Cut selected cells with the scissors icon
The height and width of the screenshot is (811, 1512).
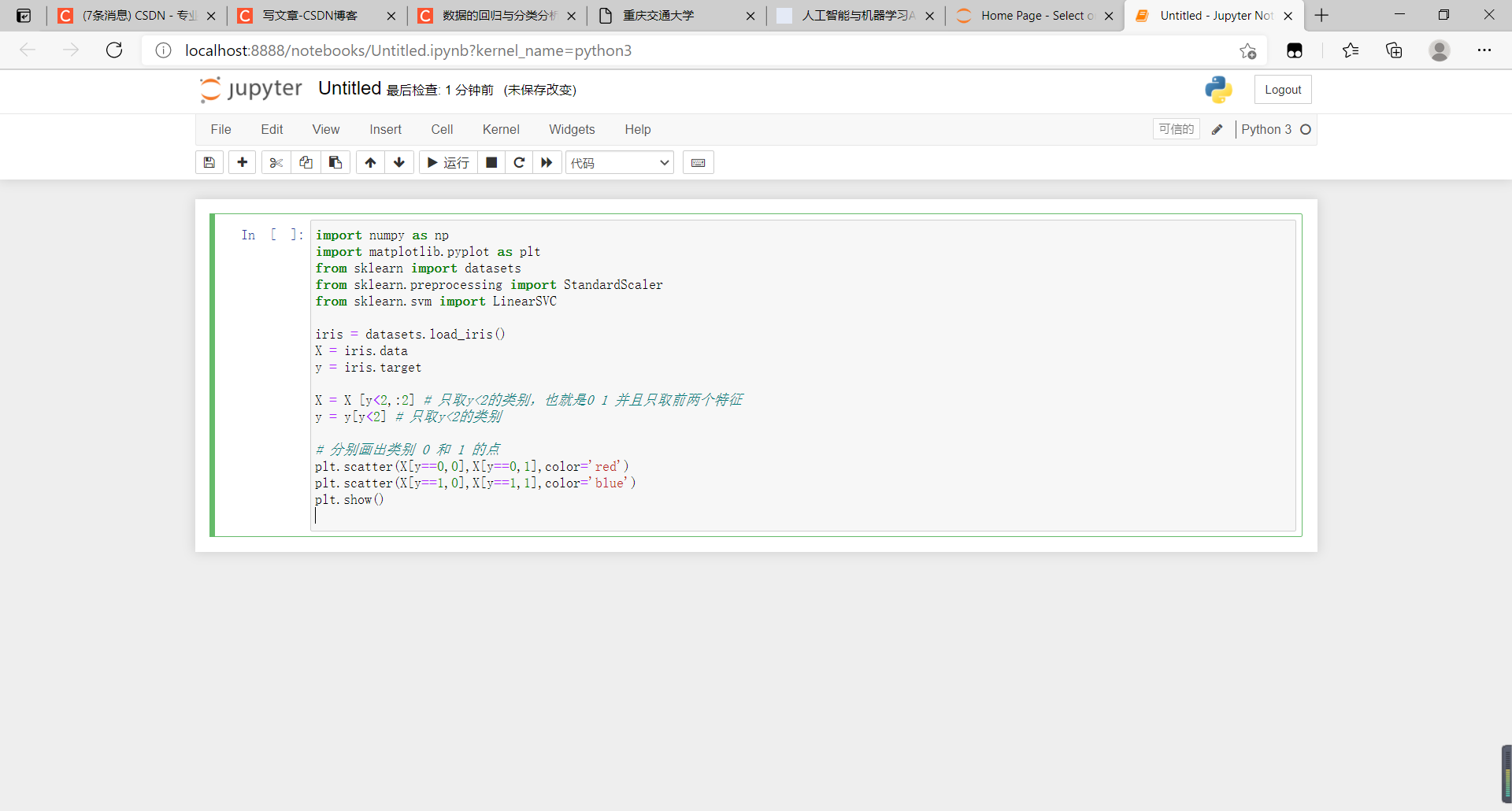[x=276, y=162]
